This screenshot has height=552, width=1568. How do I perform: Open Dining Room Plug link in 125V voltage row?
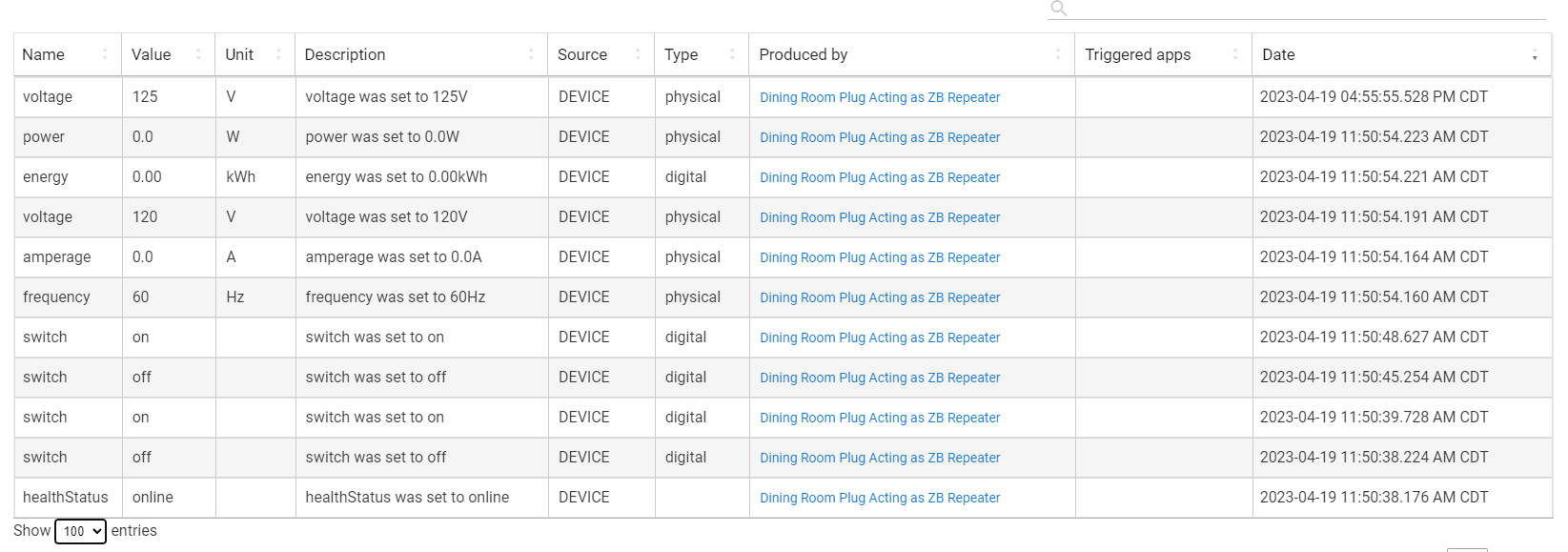coord(880,97)
